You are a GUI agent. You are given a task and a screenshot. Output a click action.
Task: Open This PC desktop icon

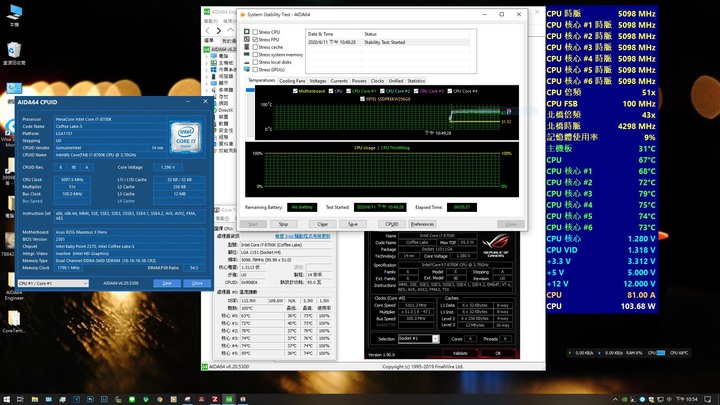[x=14, y=16]
